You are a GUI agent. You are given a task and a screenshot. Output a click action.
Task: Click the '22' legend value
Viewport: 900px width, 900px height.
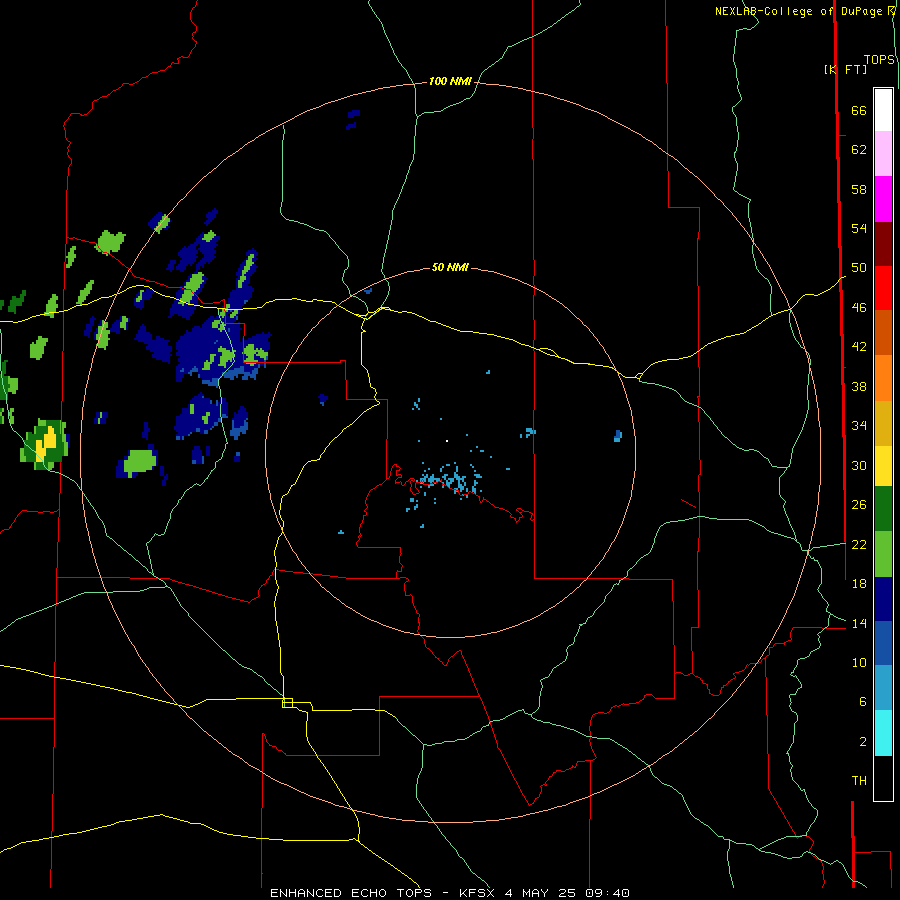(859, 544)
